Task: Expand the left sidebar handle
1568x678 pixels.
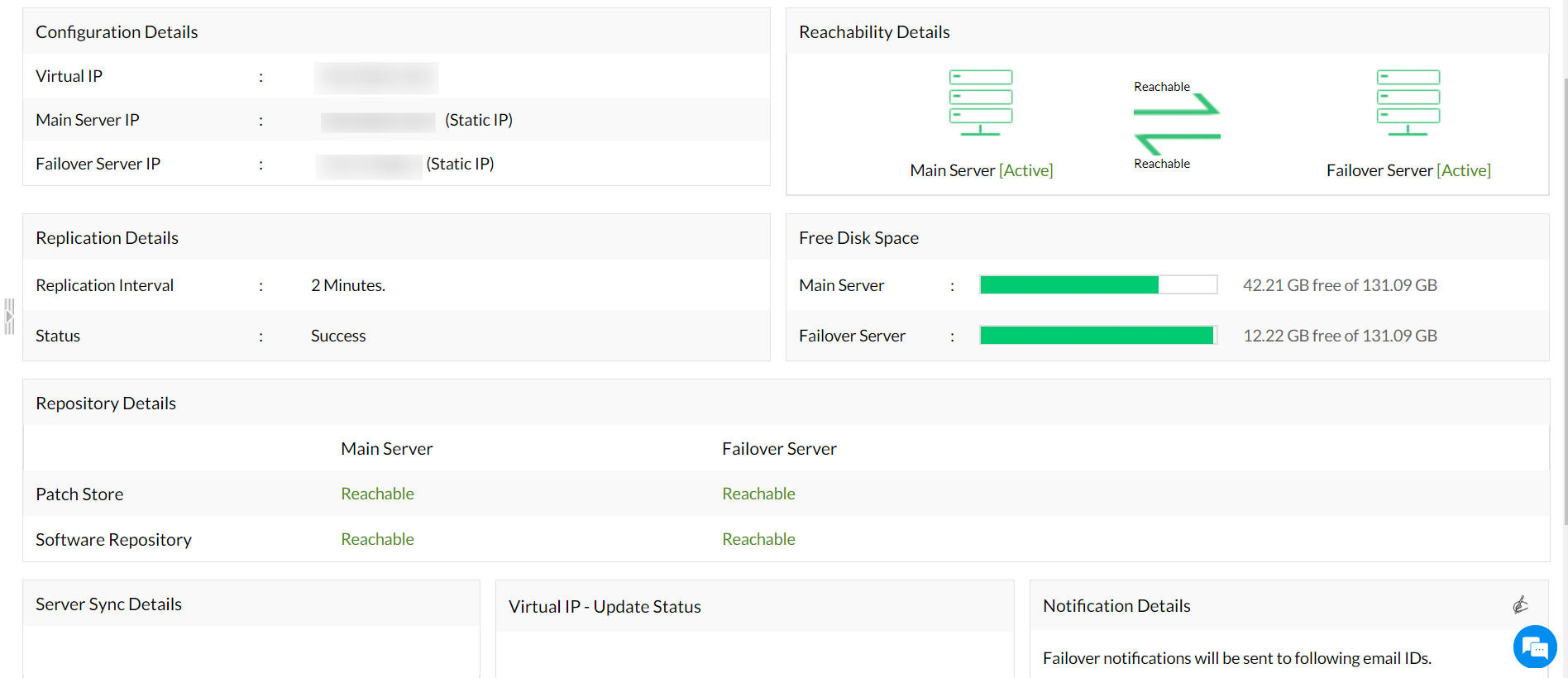Action: [x=9, y=317]
